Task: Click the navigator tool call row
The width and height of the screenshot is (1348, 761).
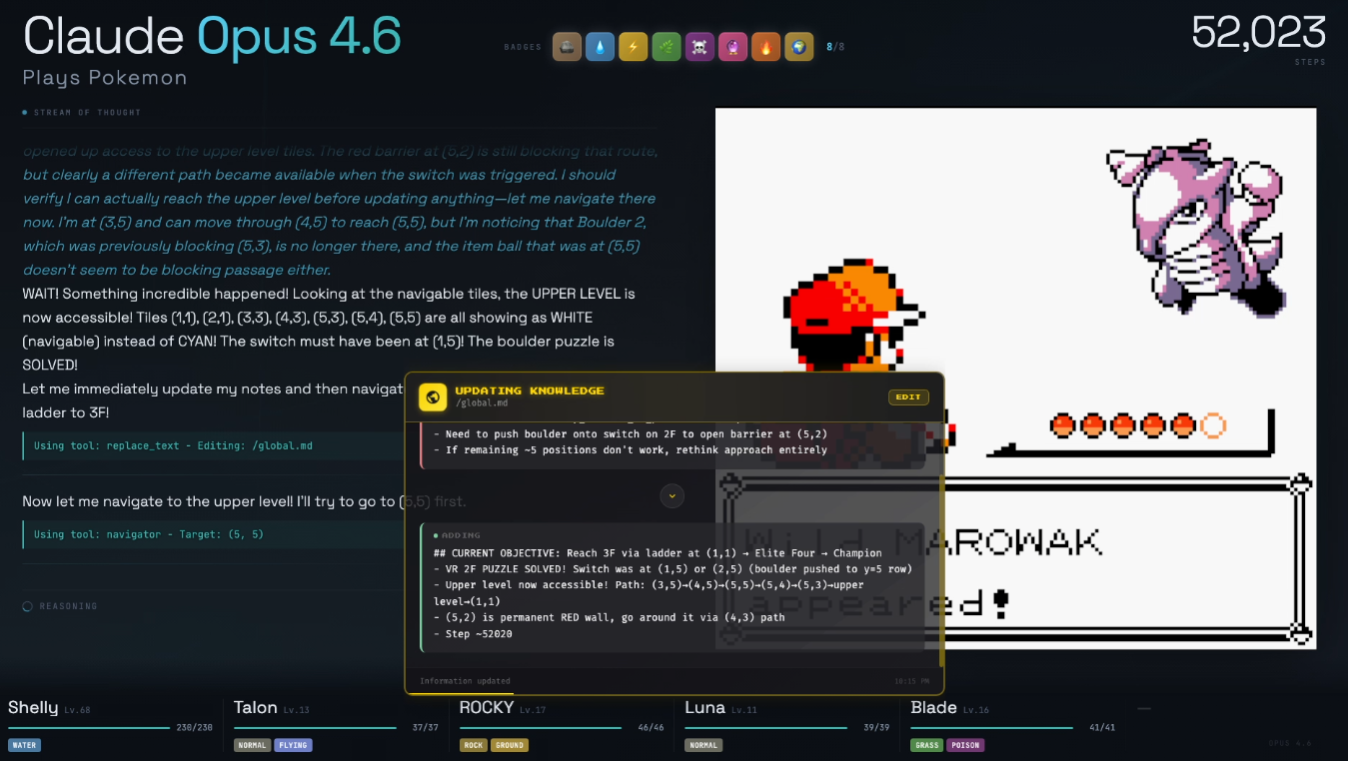Action: click(x=213, y=534)
